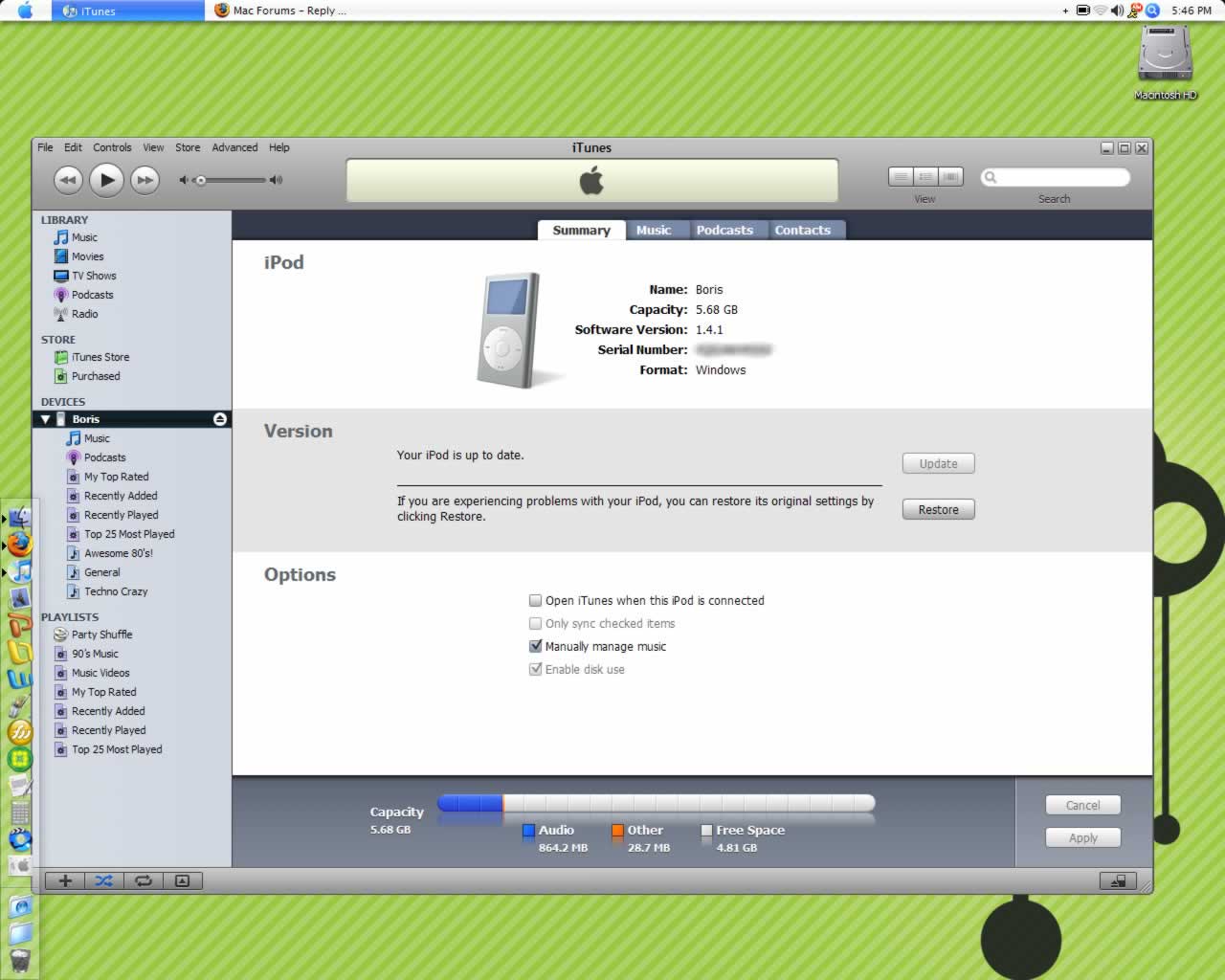Click the volume slider knob
This screenshot has height=980, width=1225.
coord(200,180)
